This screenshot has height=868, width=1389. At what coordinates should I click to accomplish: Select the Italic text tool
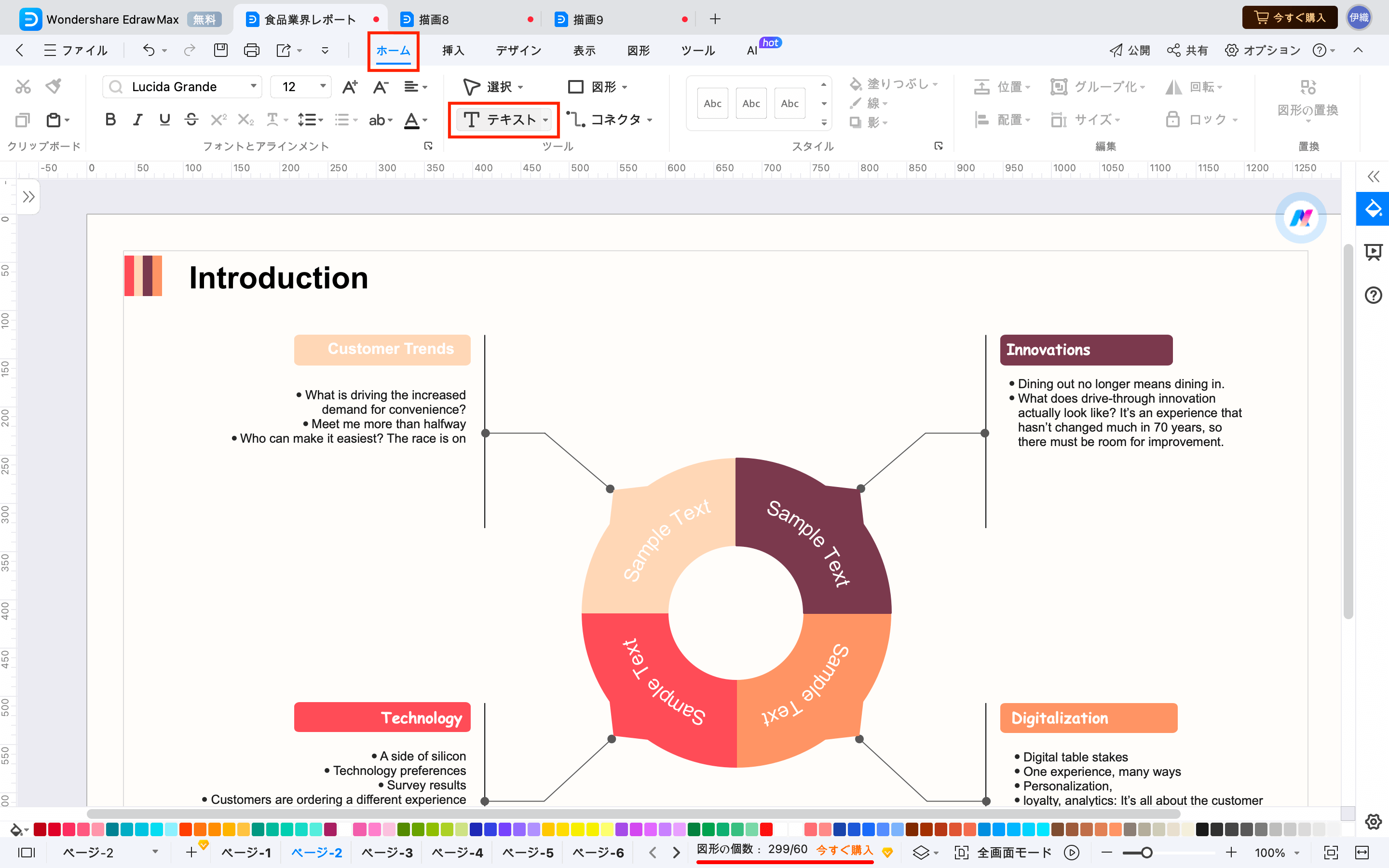[138, 119]
